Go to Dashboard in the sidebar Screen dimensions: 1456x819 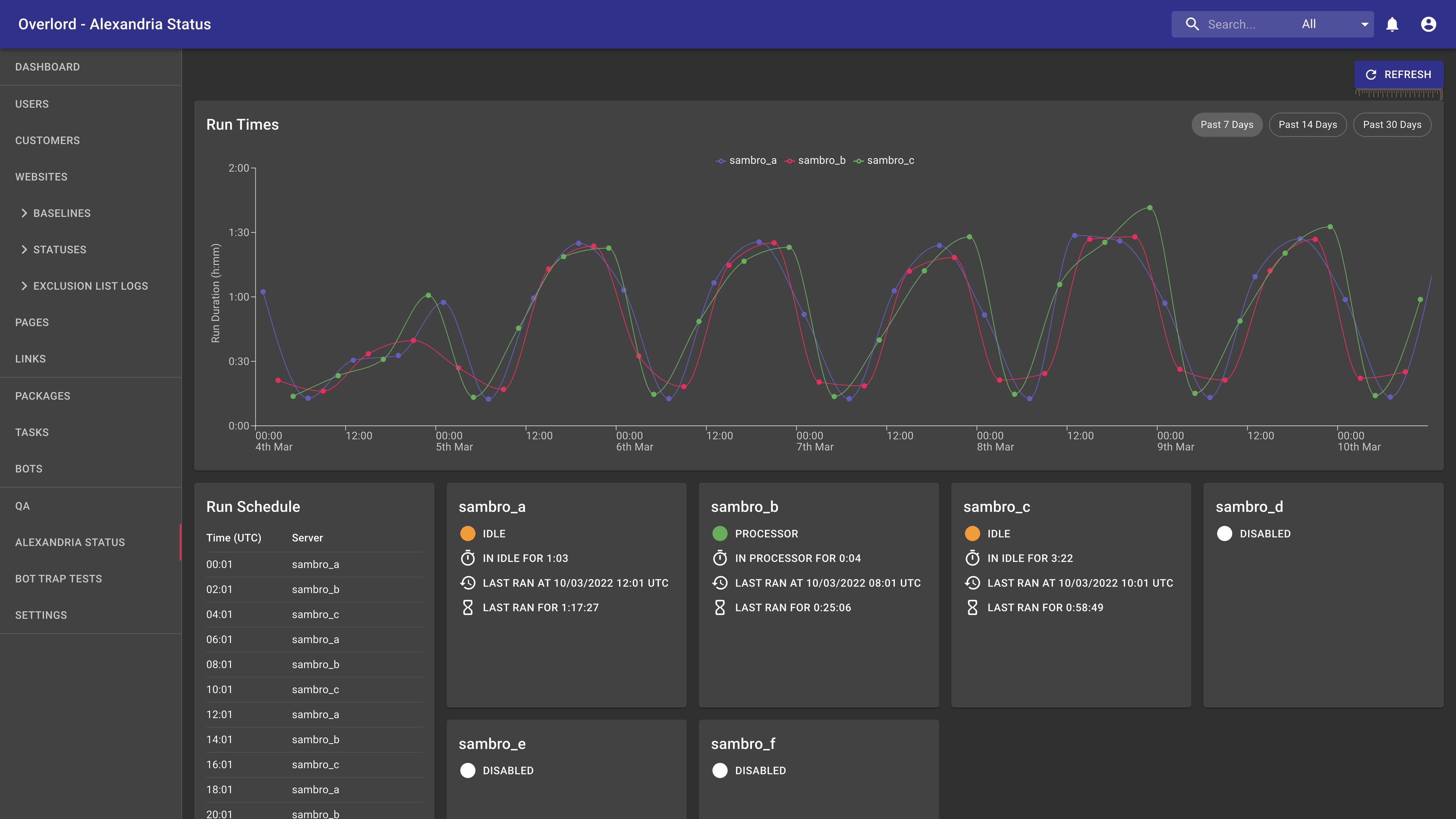[x=91, y=67]
